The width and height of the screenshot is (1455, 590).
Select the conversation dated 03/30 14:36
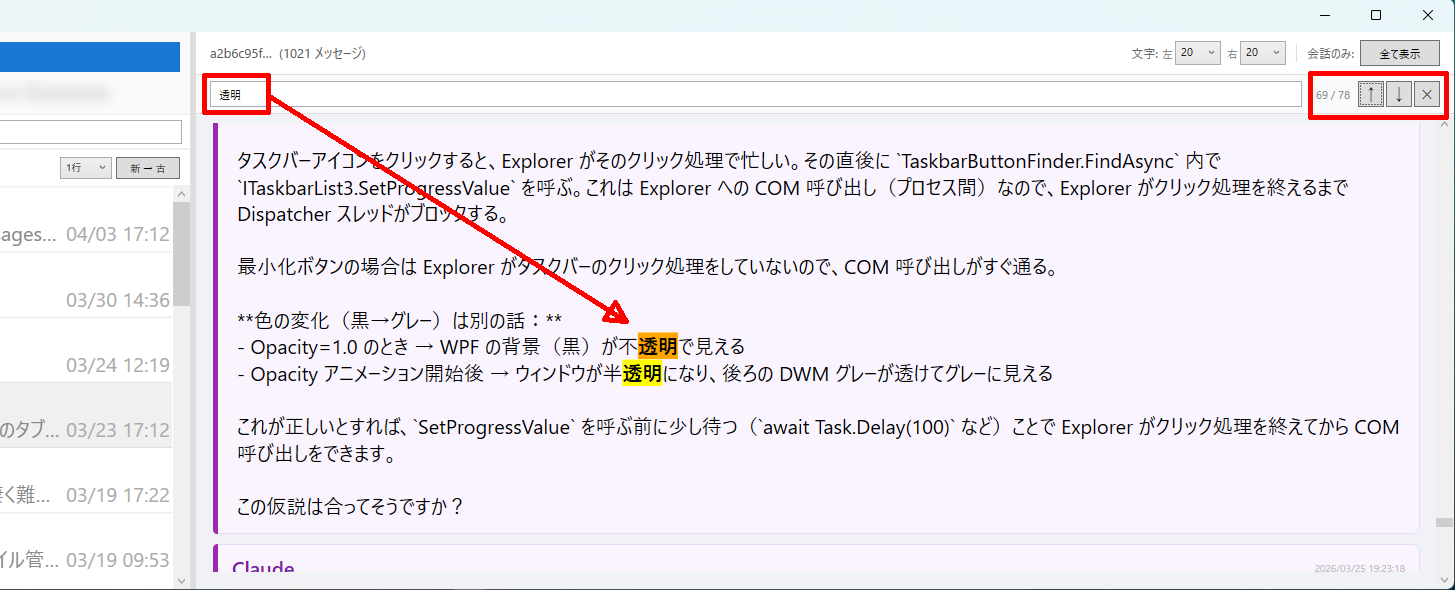coord(90,299)
